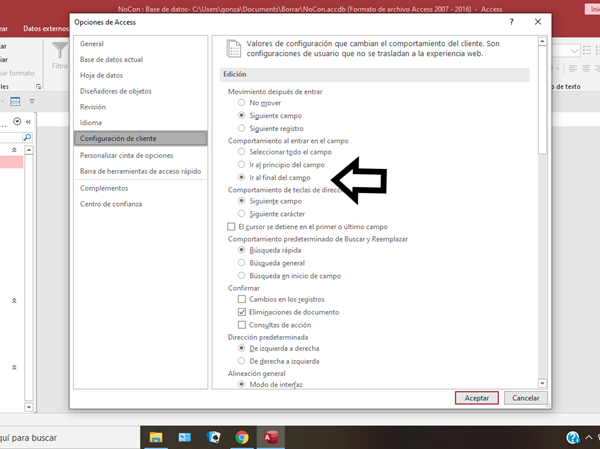
Task: Select 'Siguiente registro' radio option
Action: pos(241,128)
